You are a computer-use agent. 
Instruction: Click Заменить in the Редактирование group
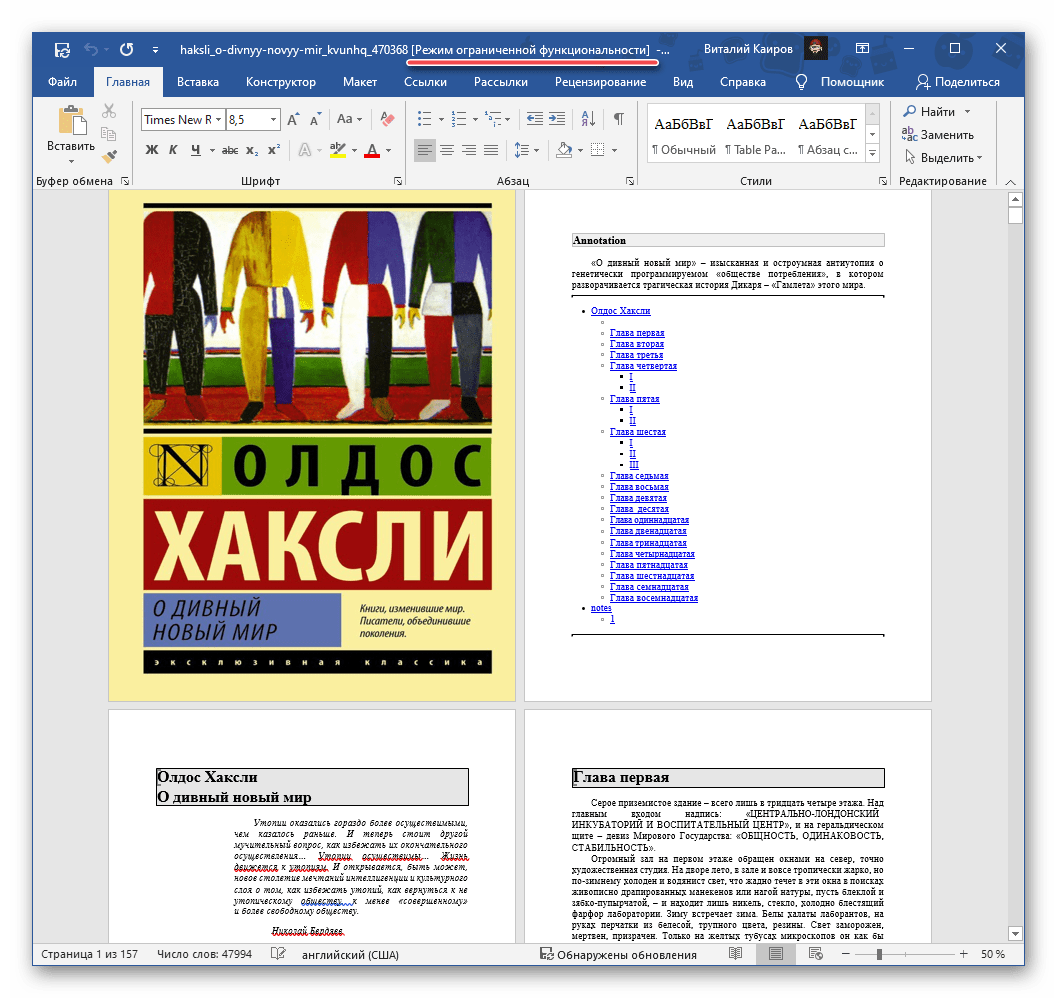click(x=938, y=135)
